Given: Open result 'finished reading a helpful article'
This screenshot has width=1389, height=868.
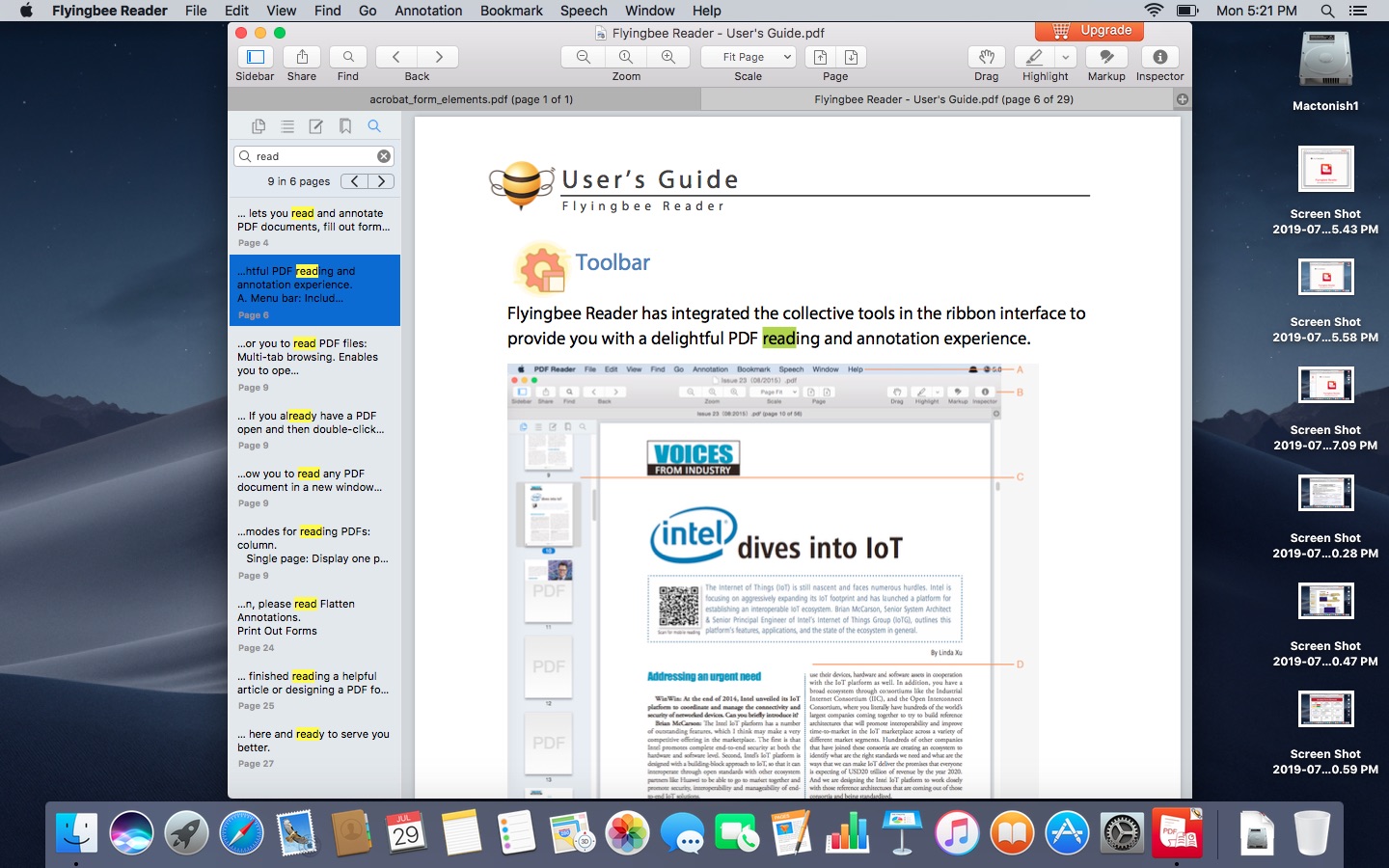Looking at the screenshot, I should 313,691.
